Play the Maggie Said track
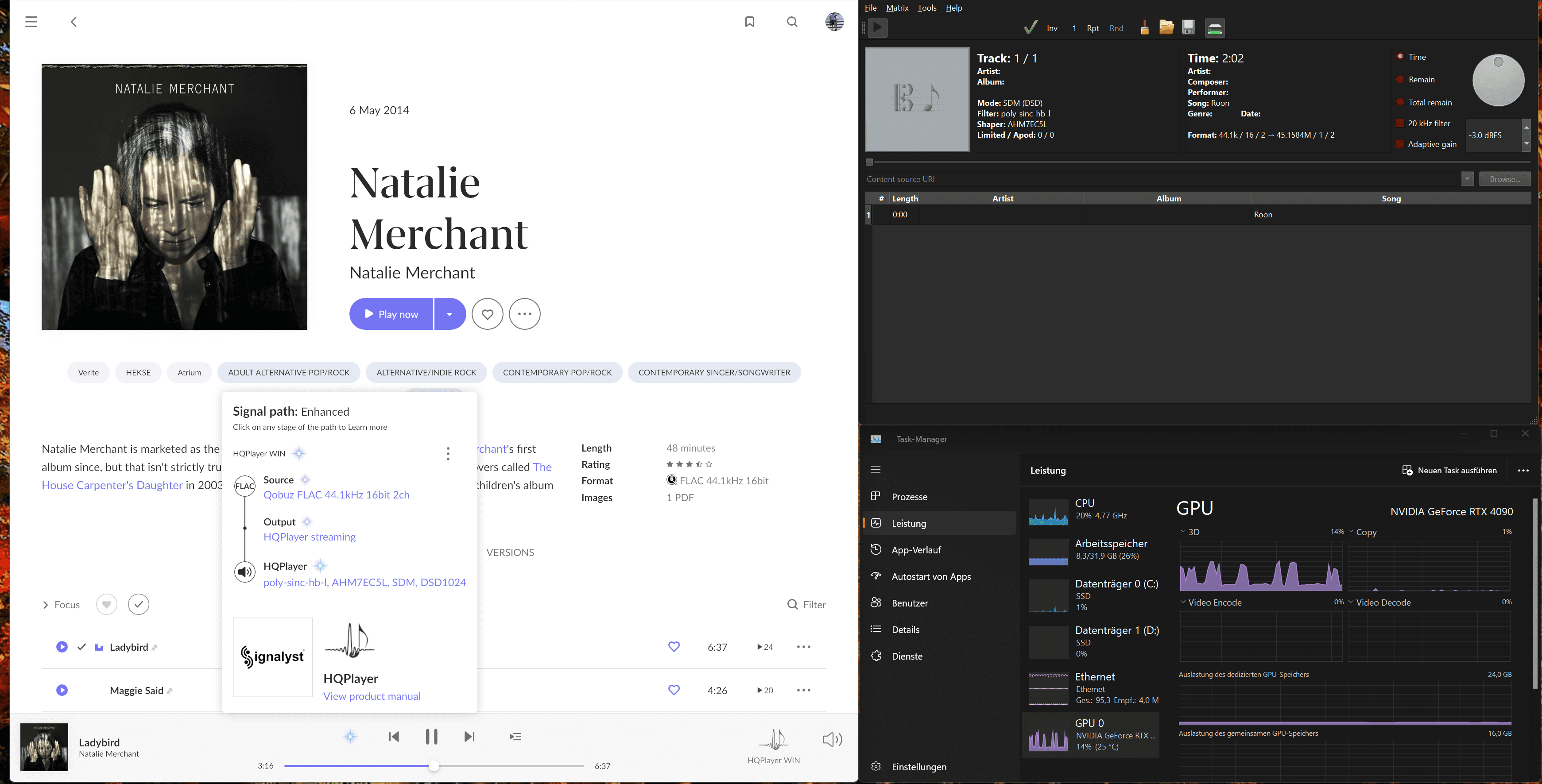The height and width of the screenshot is (784, 1542). [62, 691]
